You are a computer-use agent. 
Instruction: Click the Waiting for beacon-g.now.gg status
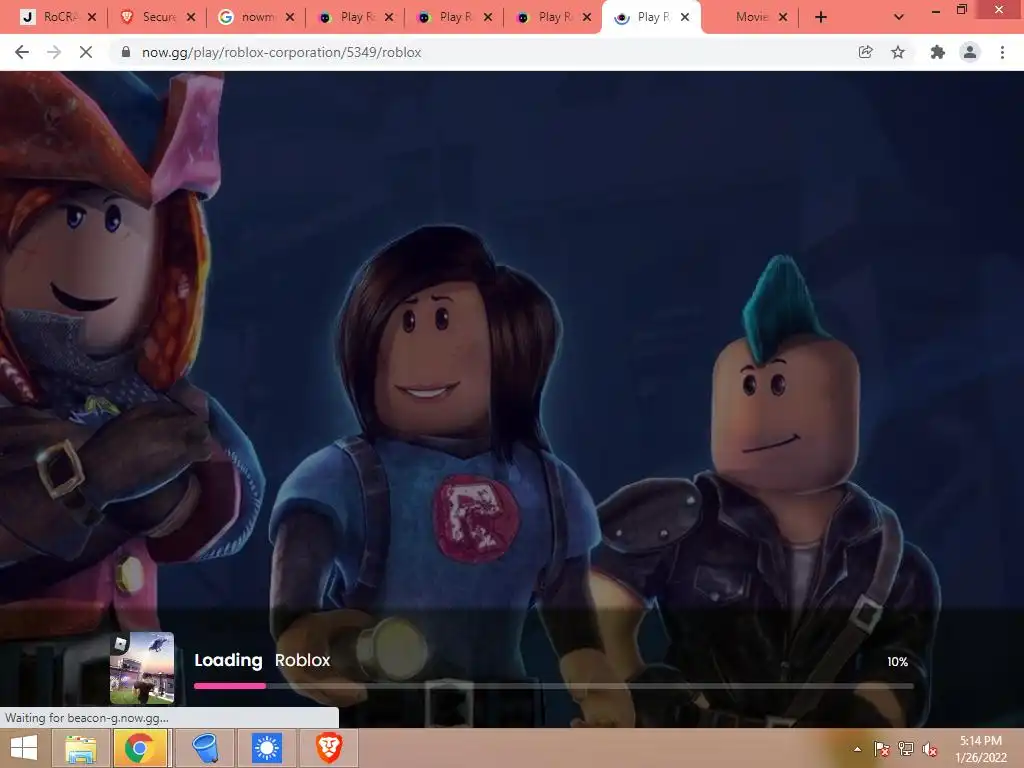[87, 718]
